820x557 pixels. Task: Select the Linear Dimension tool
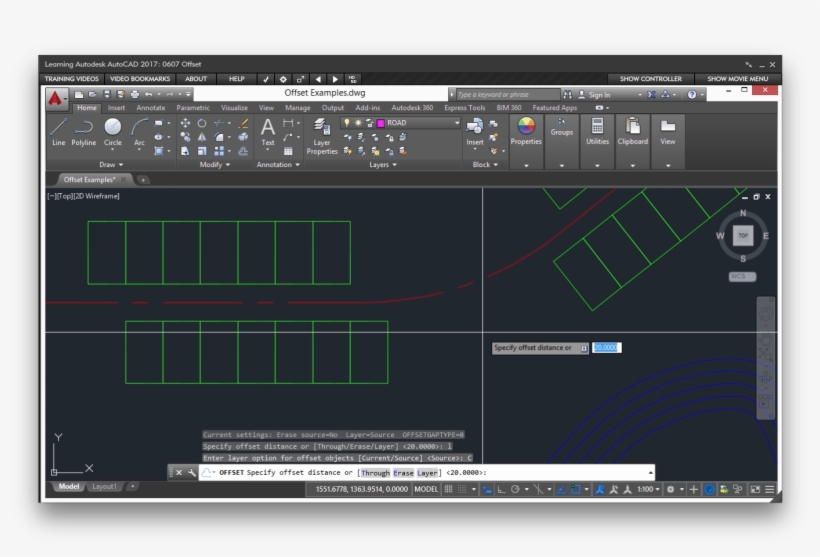coord(288,123)
